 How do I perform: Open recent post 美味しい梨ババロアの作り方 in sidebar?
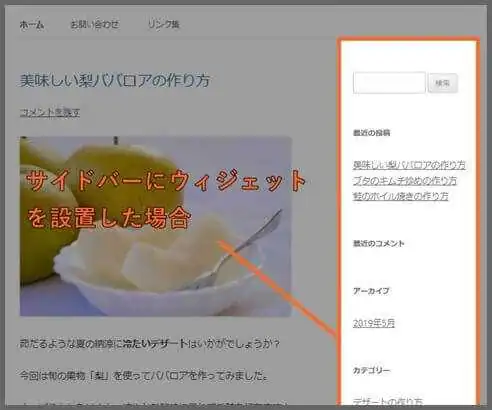pos(409,165)
